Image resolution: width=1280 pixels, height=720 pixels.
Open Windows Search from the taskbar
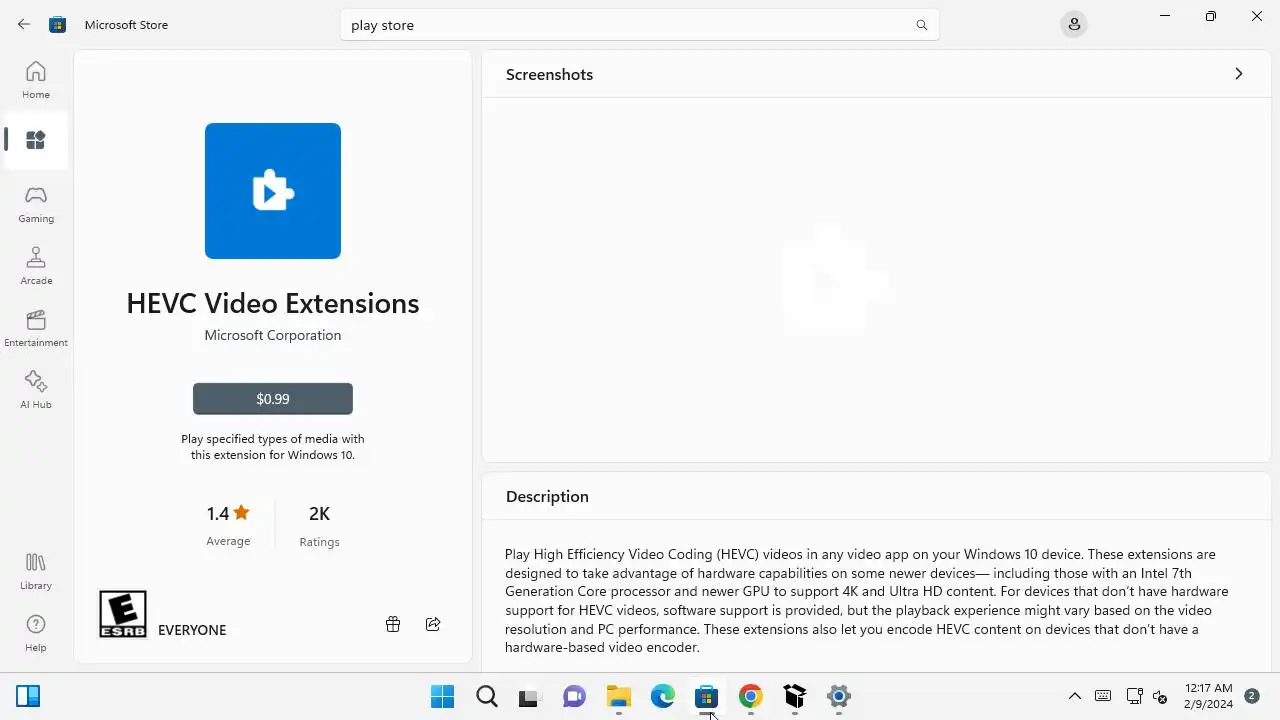487,696
